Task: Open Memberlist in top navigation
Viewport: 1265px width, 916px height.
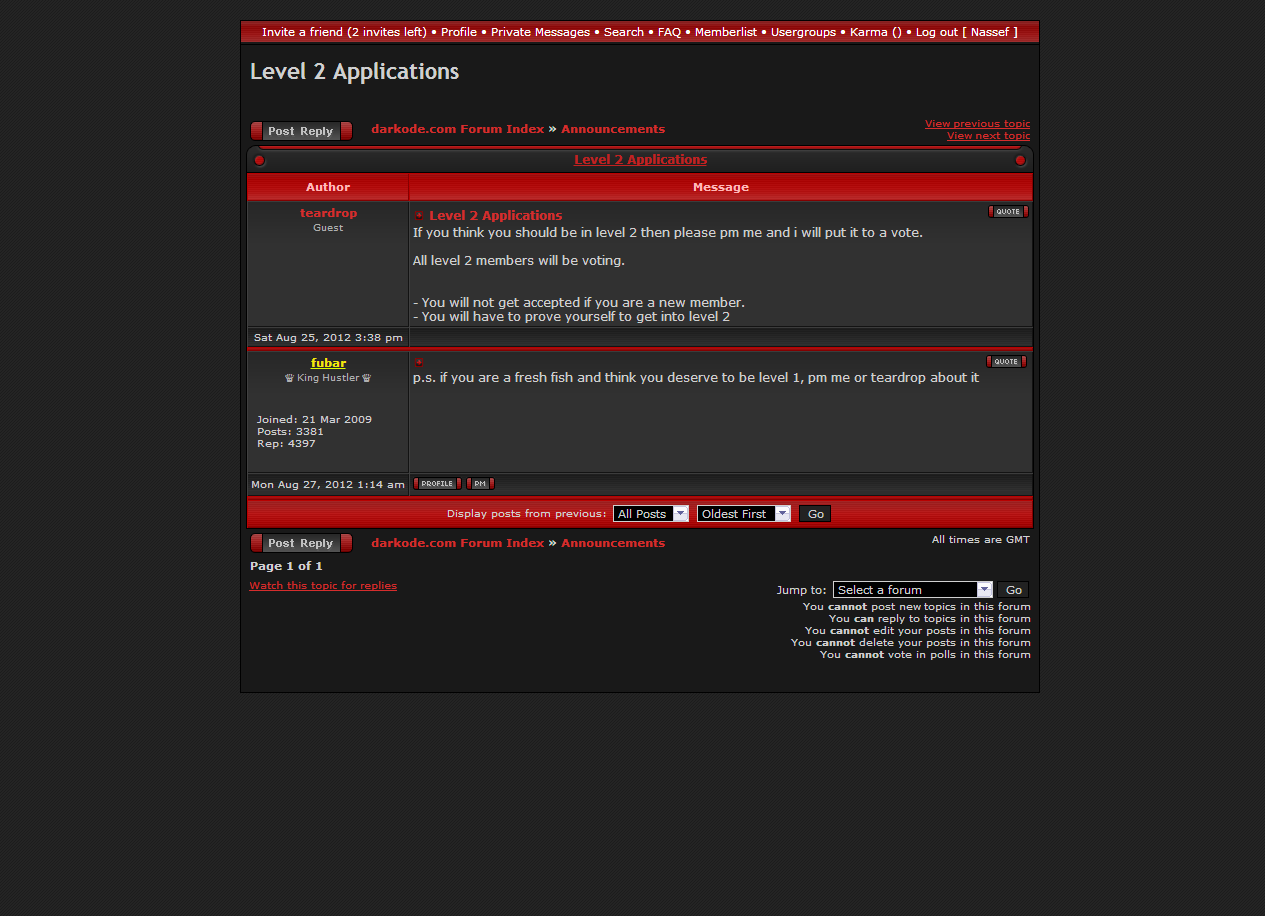Action: click(726, 32)
